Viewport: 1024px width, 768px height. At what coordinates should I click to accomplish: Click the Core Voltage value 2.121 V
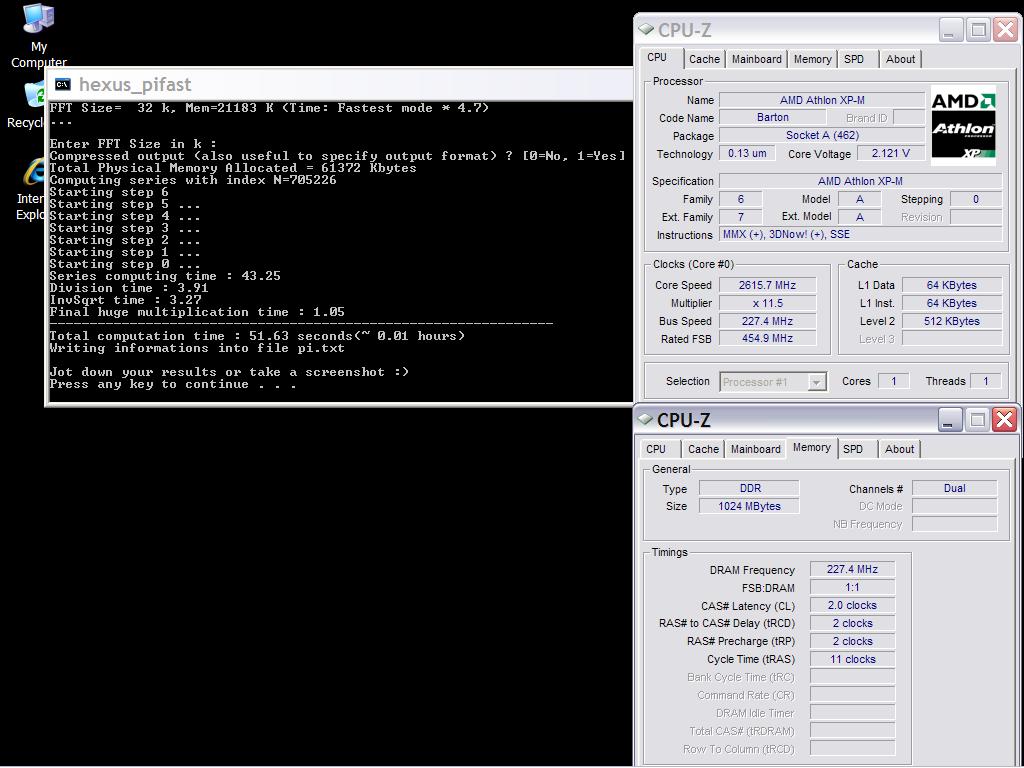pos(891,153)
